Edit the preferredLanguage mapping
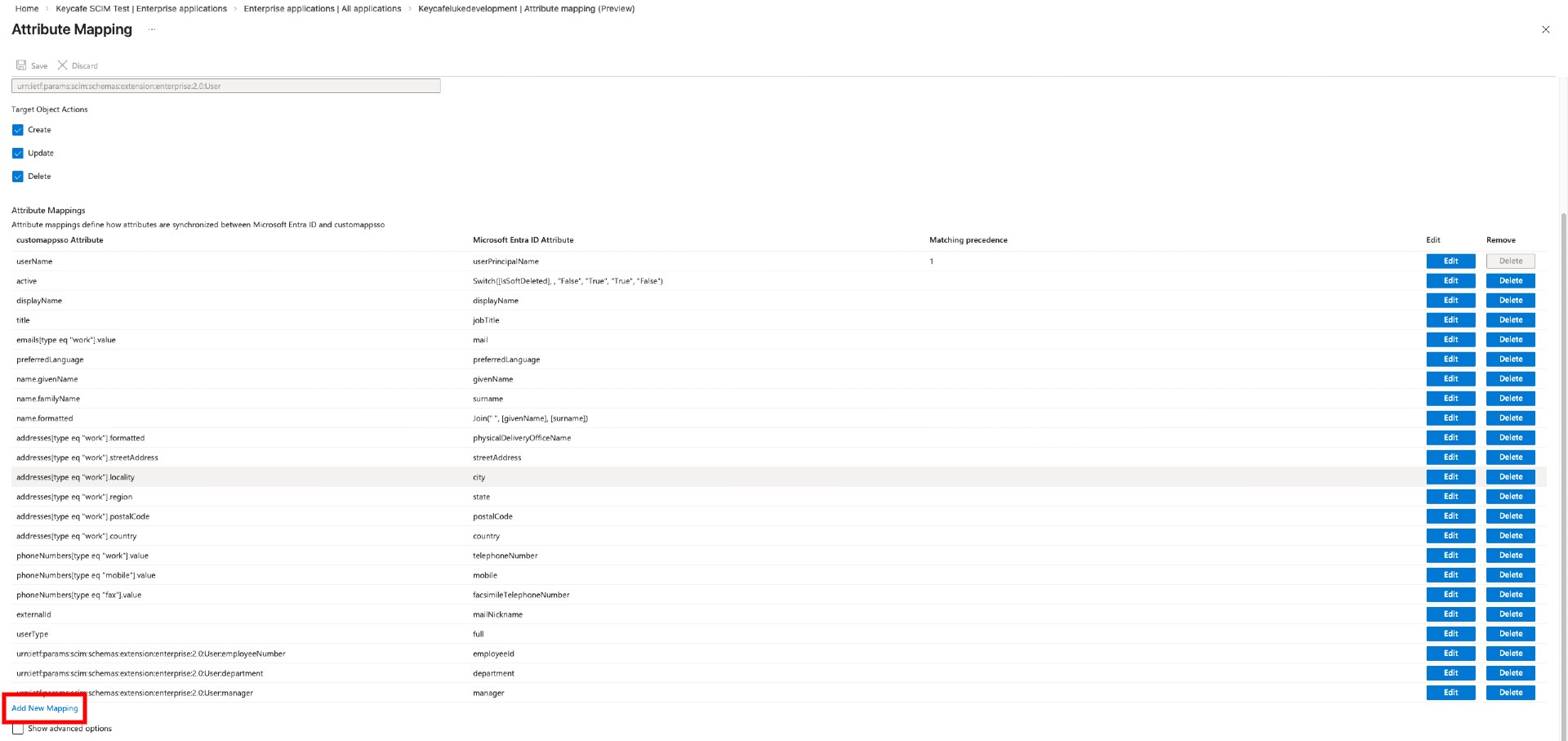 [x=1450, y=359]
